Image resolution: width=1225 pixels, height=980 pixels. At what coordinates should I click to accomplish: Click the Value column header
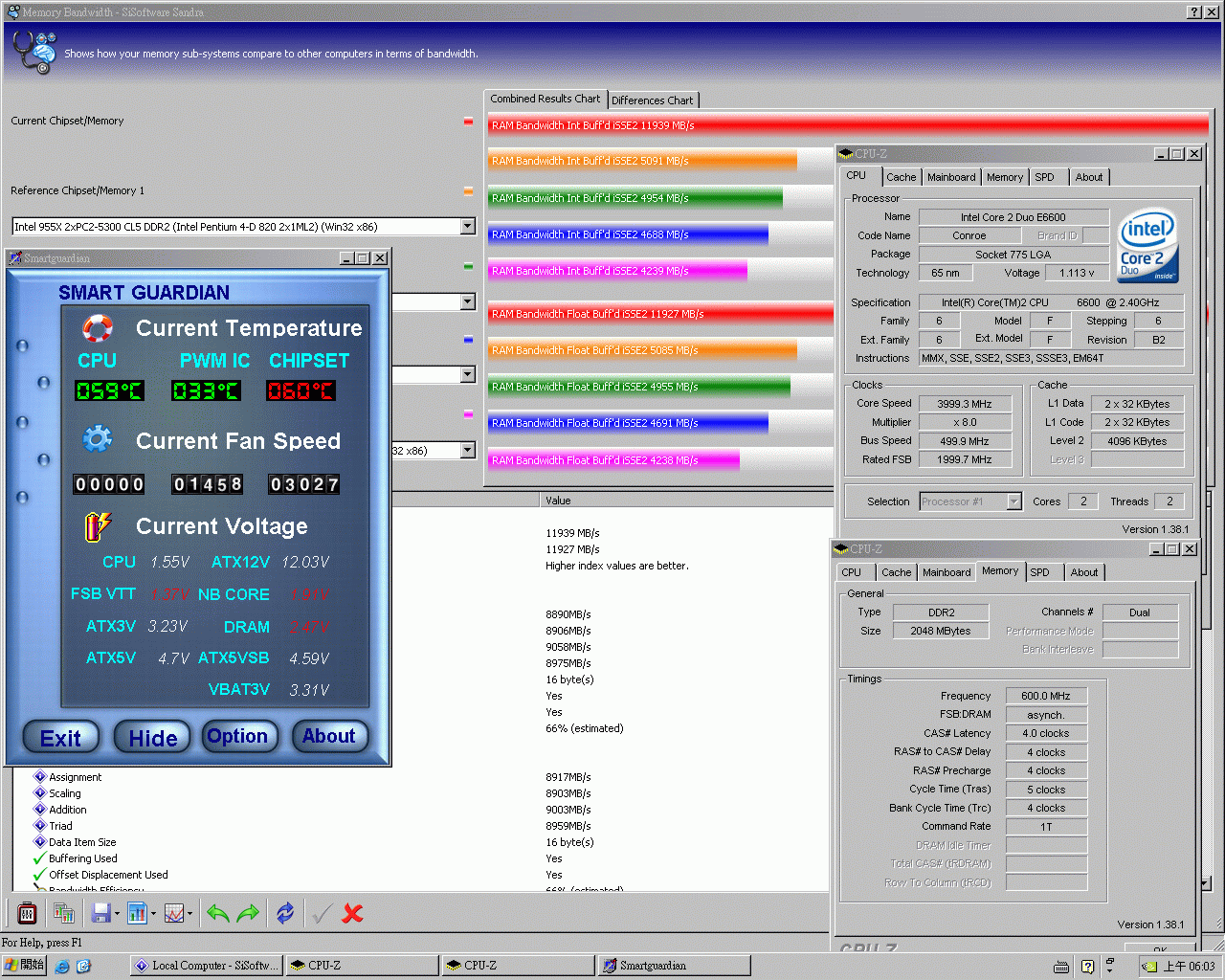[x=685, y=501]
